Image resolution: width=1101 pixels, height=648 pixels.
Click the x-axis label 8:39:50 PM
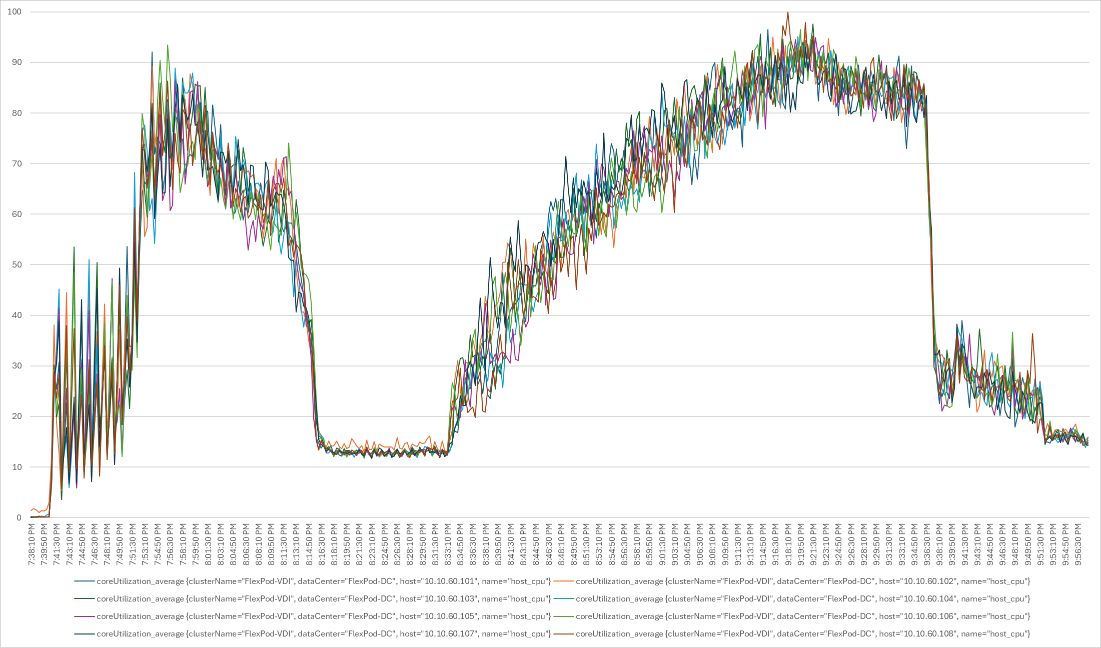tap(497, 542)
